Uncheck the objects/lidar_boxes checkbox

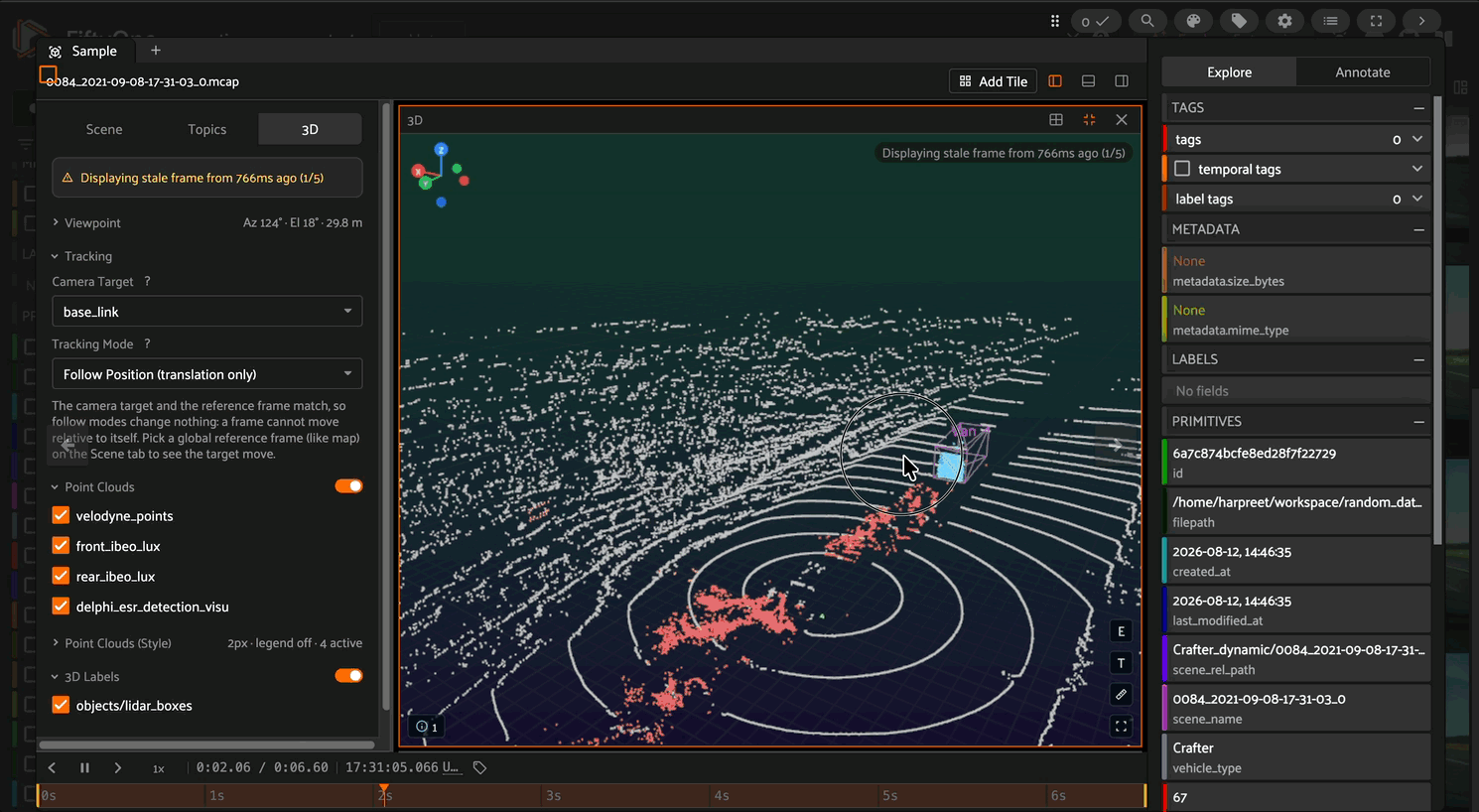coord(61,706)
